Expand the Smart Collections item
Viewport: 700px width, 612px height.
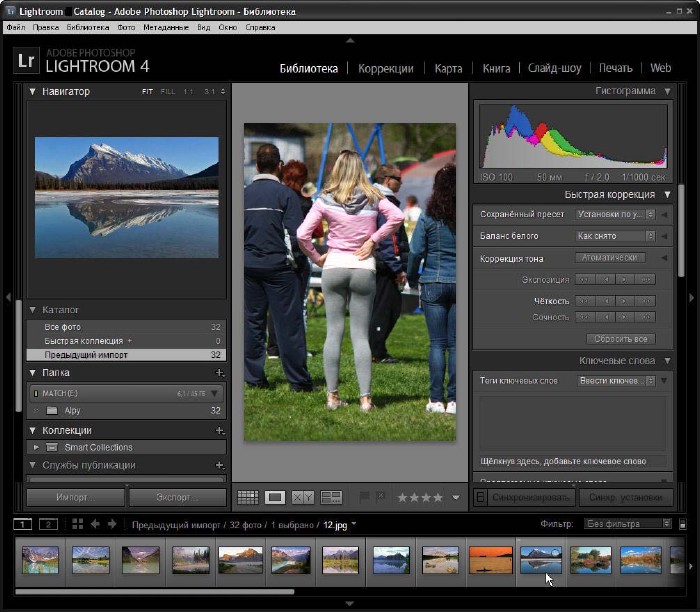pos(37,448)
